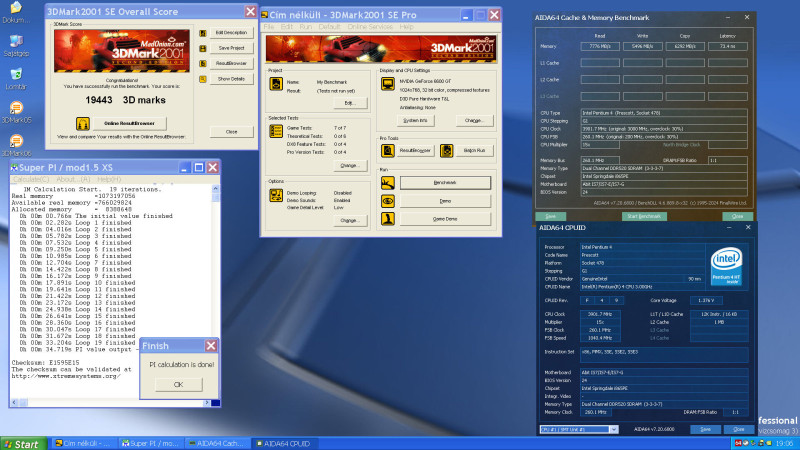Click the Save Project floppy icon
Viewport: 800px width, 450px height.
[203, 48]
